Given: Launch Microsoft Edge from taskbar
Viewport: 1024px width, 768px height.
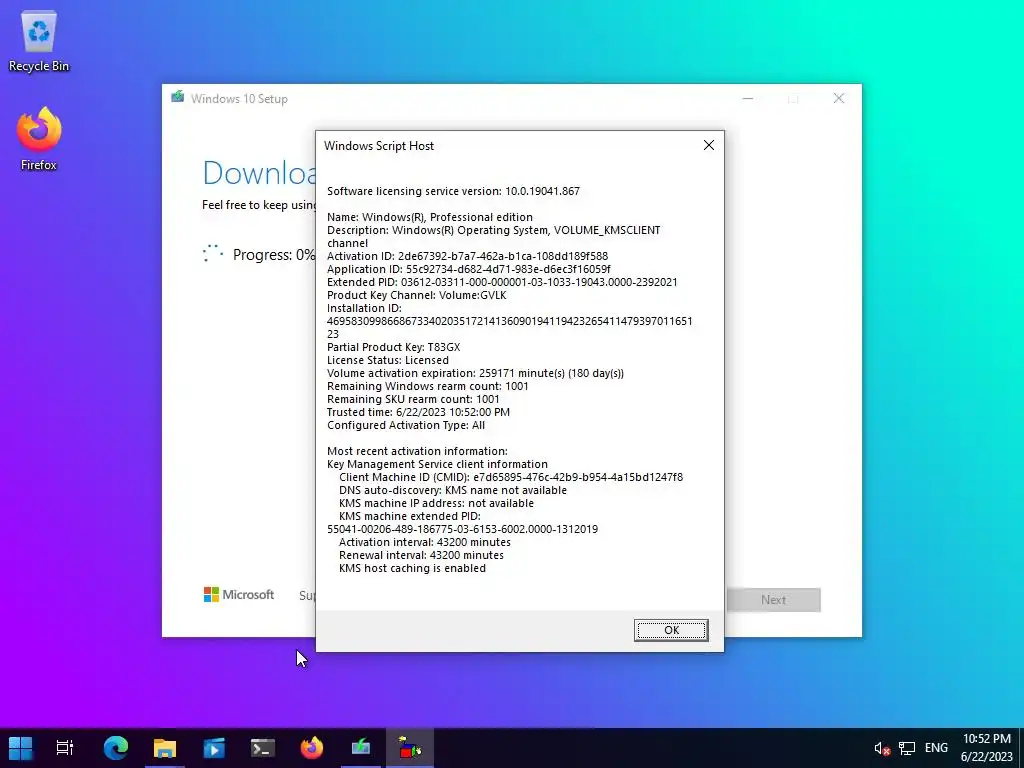Looking at the screenshot, I should 116,748.
